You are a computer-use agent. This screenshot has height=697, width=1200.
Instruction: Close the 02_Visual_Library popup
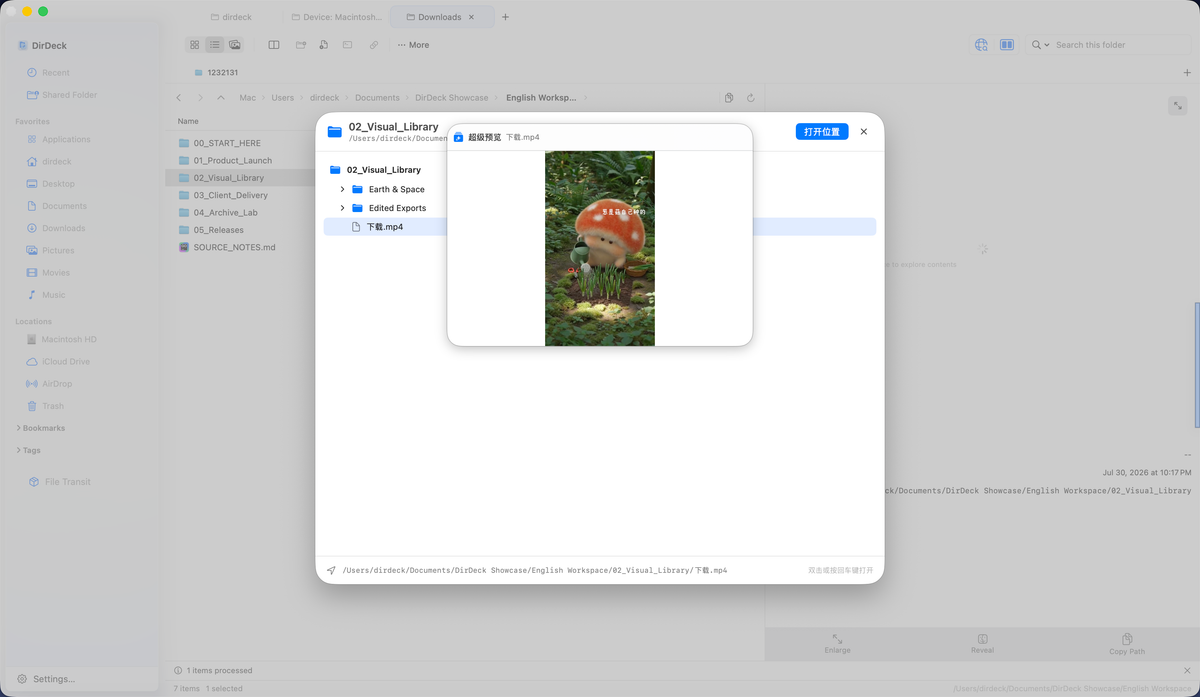[864, 132]
